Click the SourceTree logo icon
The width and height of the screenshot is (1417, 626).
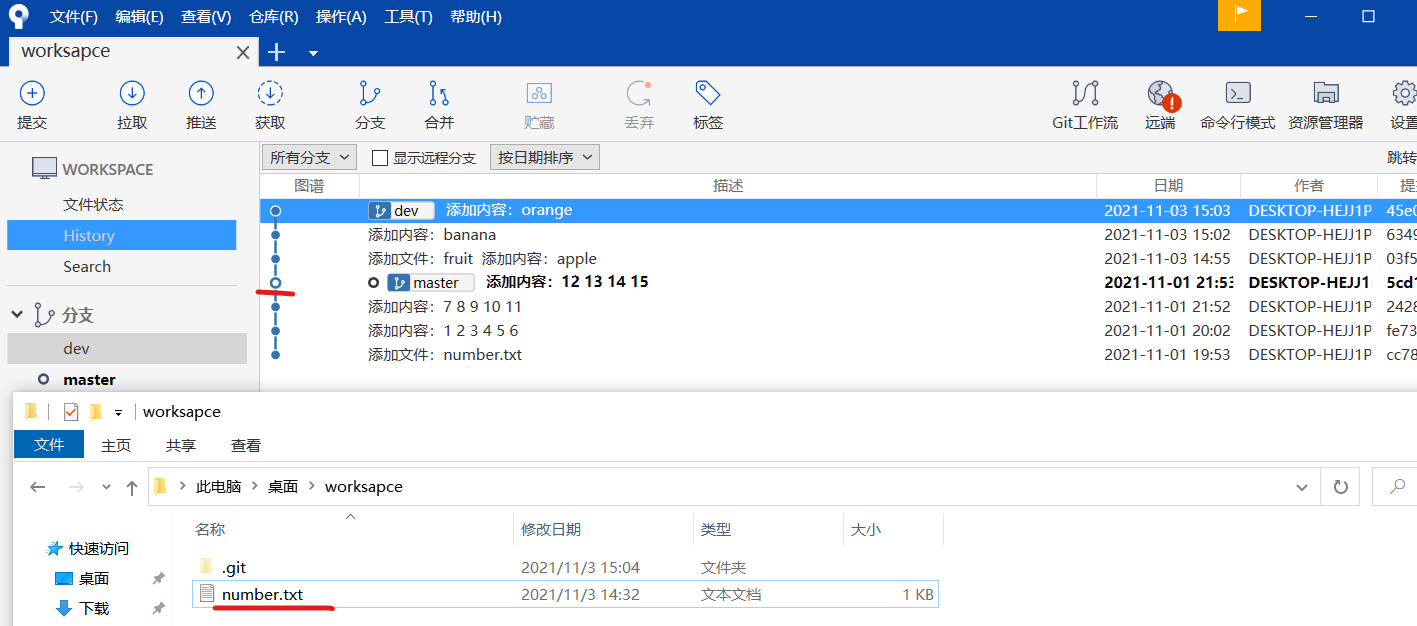pyautogui.click(x=16, y=16)
